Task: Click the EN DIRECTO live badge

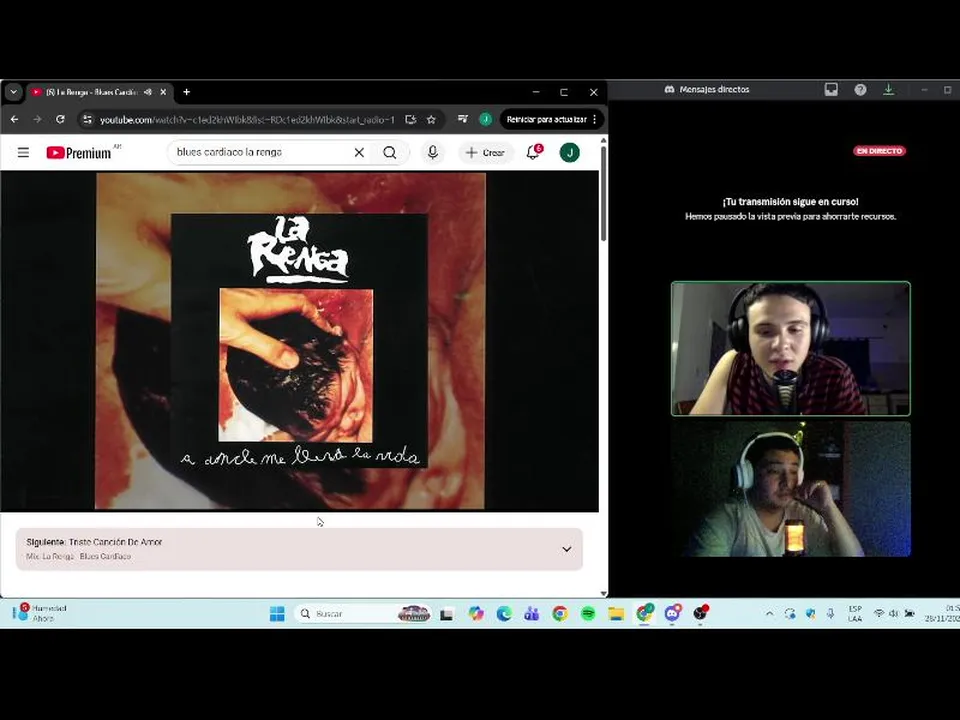Action: pyautogui.click(x=879, y=151)
